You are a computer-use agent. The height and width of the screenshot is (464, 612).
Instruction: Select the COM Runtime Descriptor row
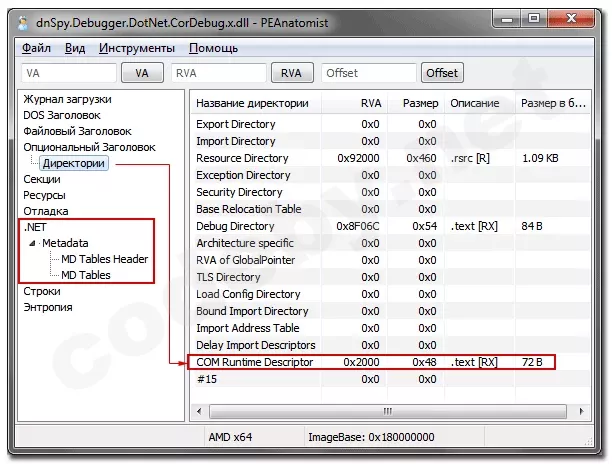pos(390,362)
